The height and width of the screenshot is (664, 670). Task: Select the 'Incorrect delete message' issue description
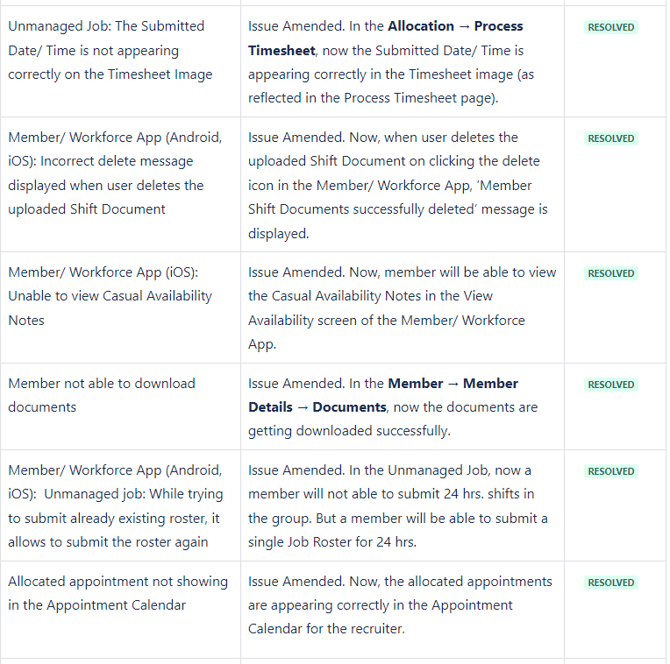[110, 173]
